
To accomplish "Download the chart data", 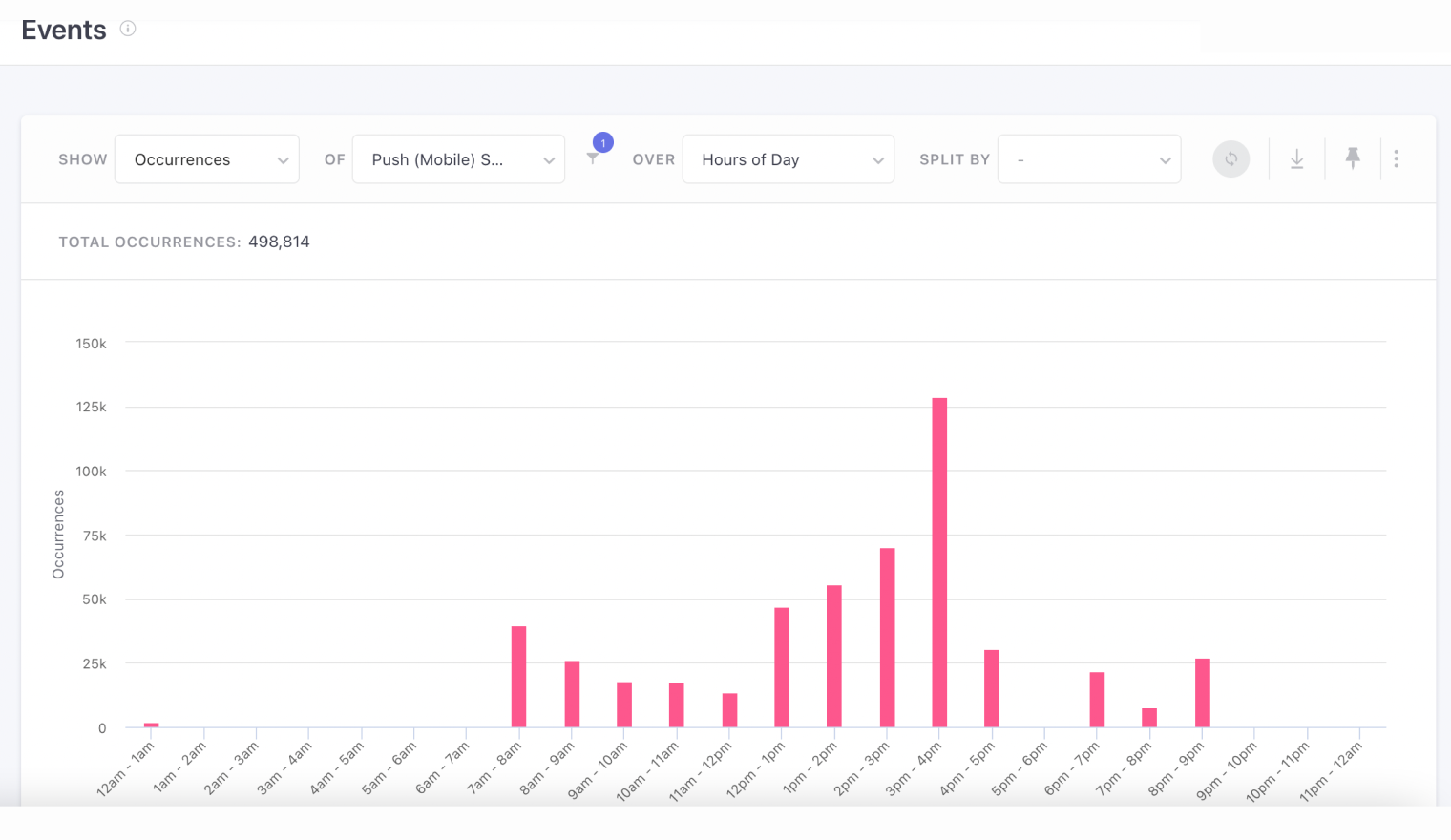I will tap(1296, 158).
